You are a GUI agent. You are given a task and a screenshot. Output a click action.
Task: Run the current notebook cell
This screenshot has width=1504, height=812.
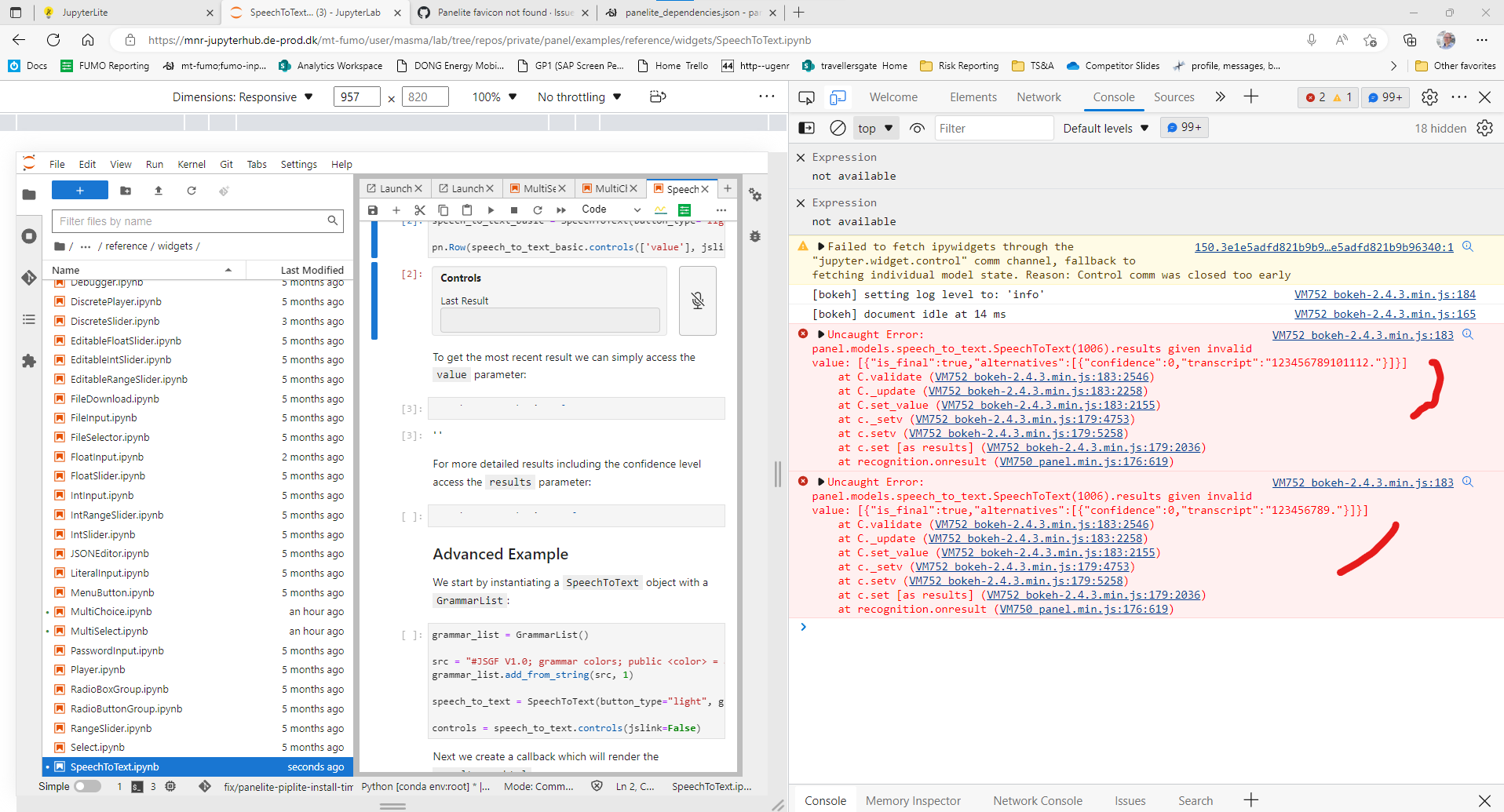[491, 209]
